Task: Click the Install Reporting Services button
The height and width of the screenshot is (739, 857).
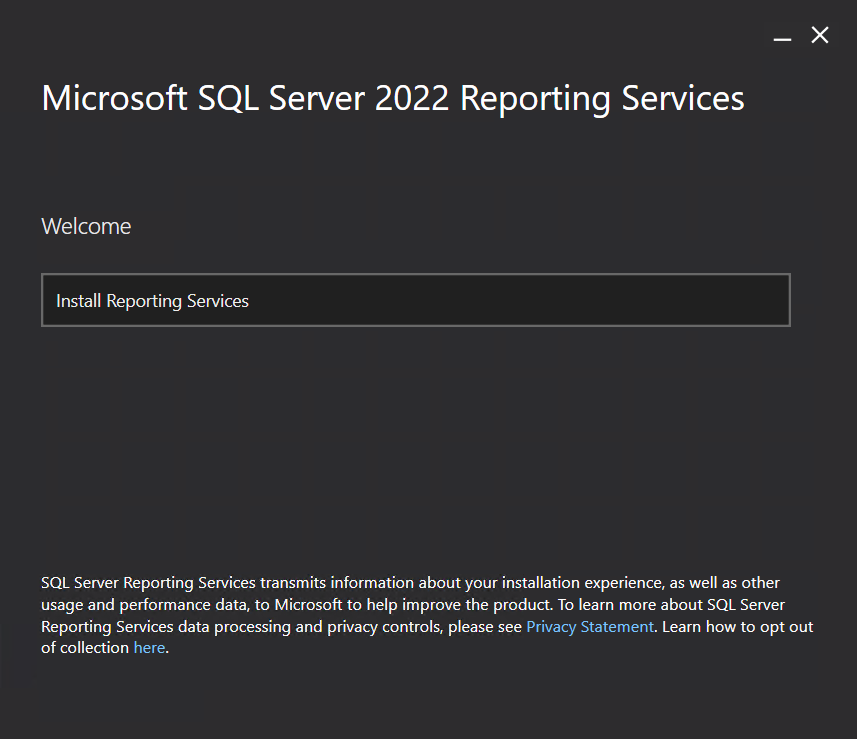Action: pyautogui.click(x=415, y=300)
